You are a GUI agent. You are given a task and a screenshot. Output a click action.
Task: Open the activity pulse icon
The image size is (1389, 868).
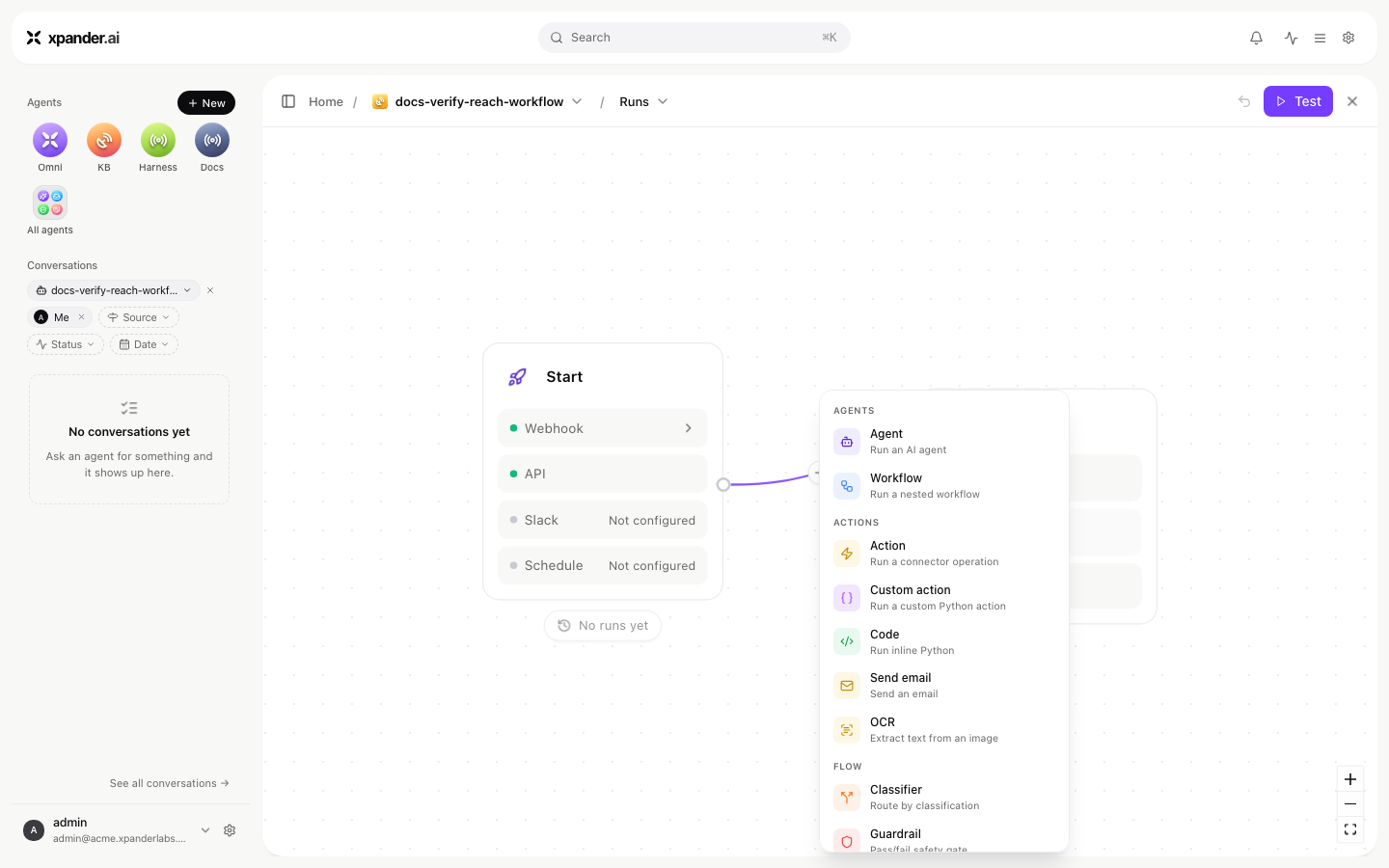point(1291,38)
